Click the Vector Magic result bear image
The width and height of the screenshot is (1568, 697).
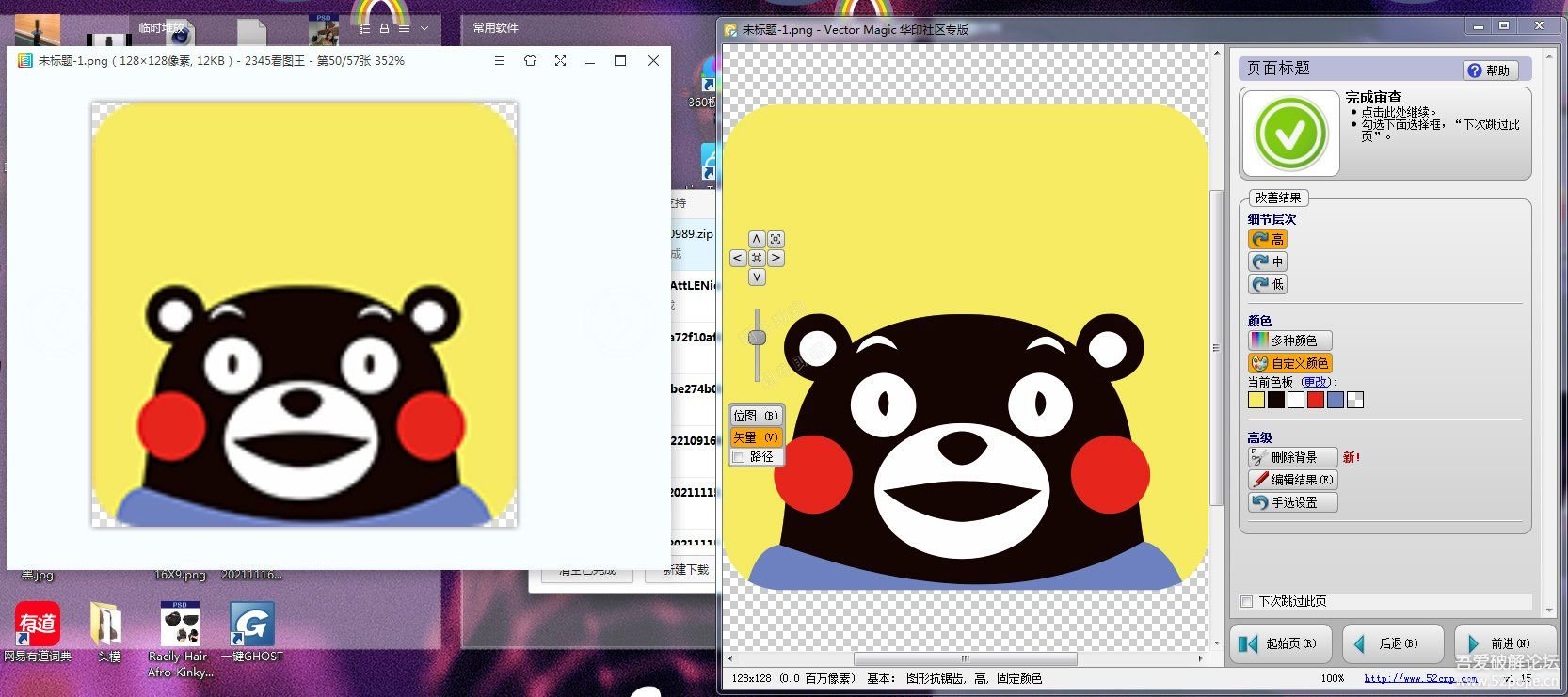pos(965,348)
